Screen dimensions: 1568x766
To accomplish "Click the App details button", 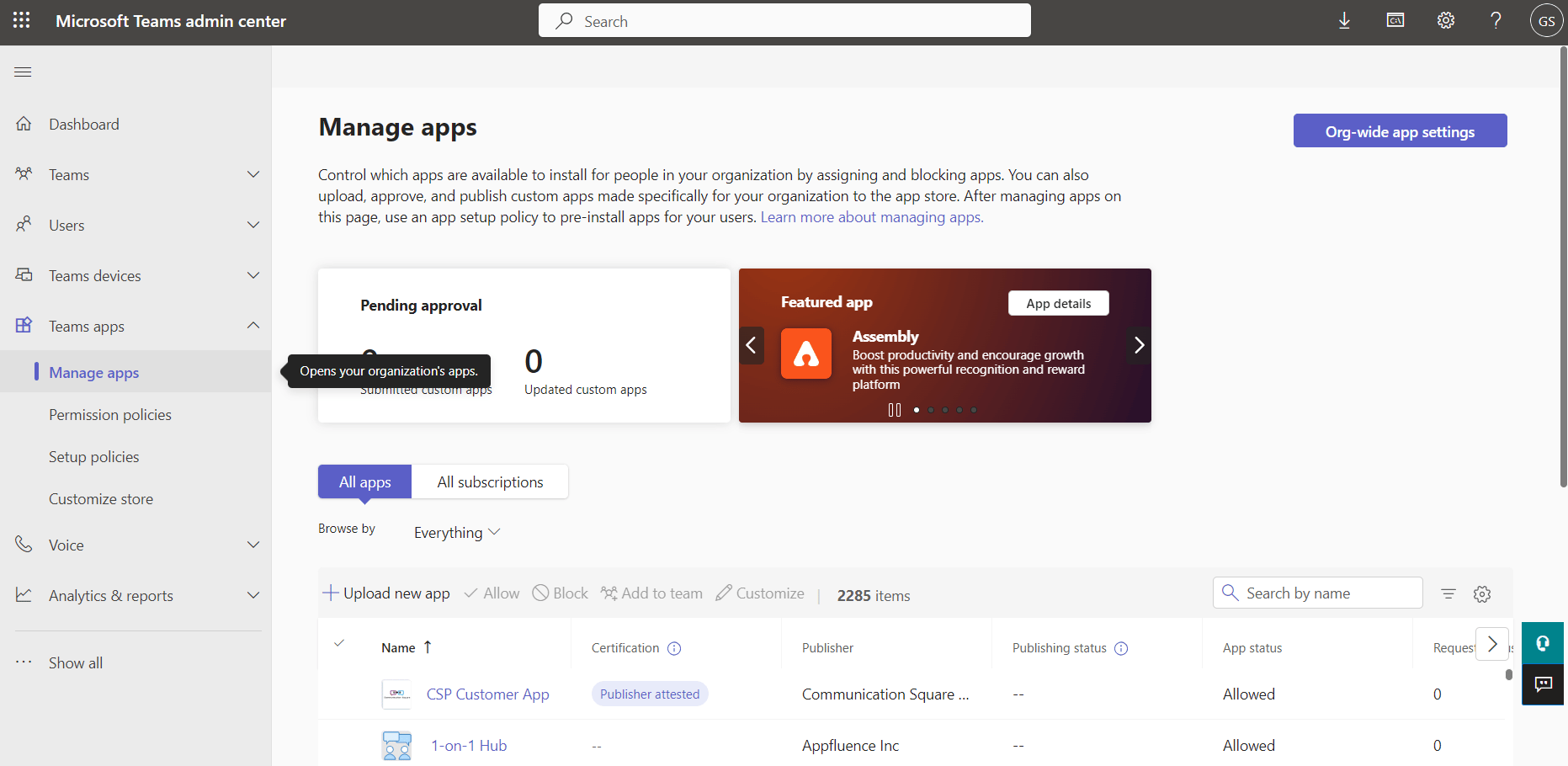I will click(x=1058, y=303).
